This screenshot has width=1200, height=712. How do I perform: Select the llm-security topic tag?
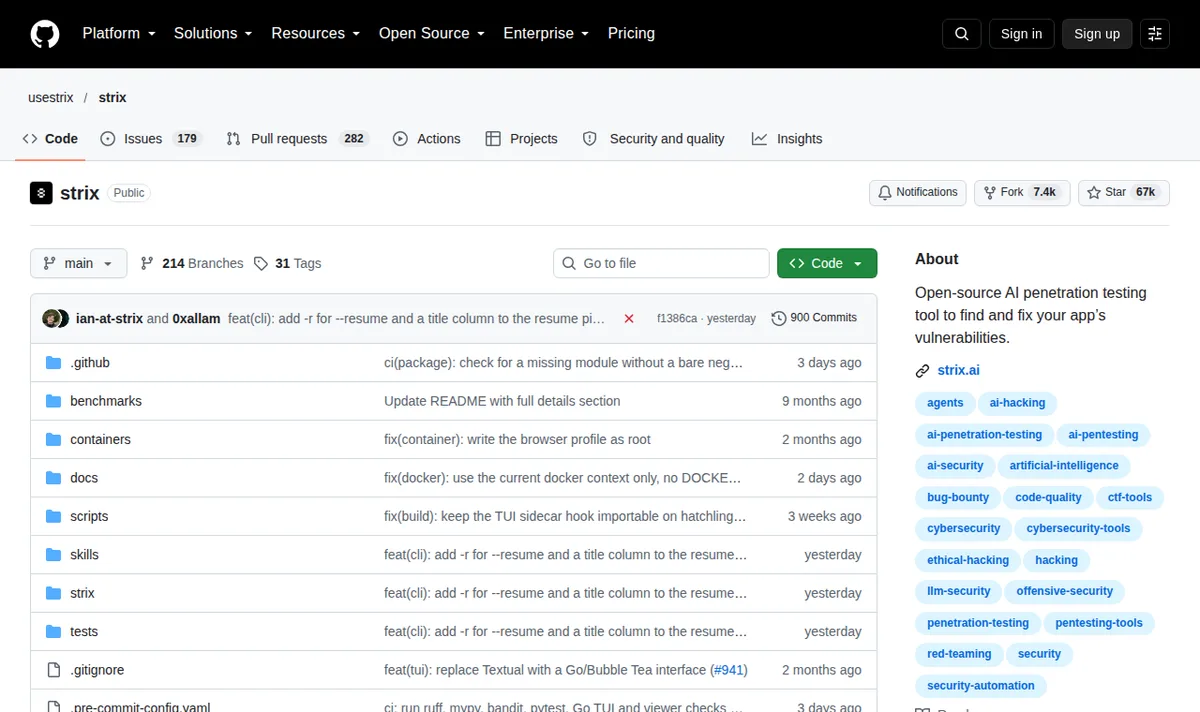[x=958, y=591]
